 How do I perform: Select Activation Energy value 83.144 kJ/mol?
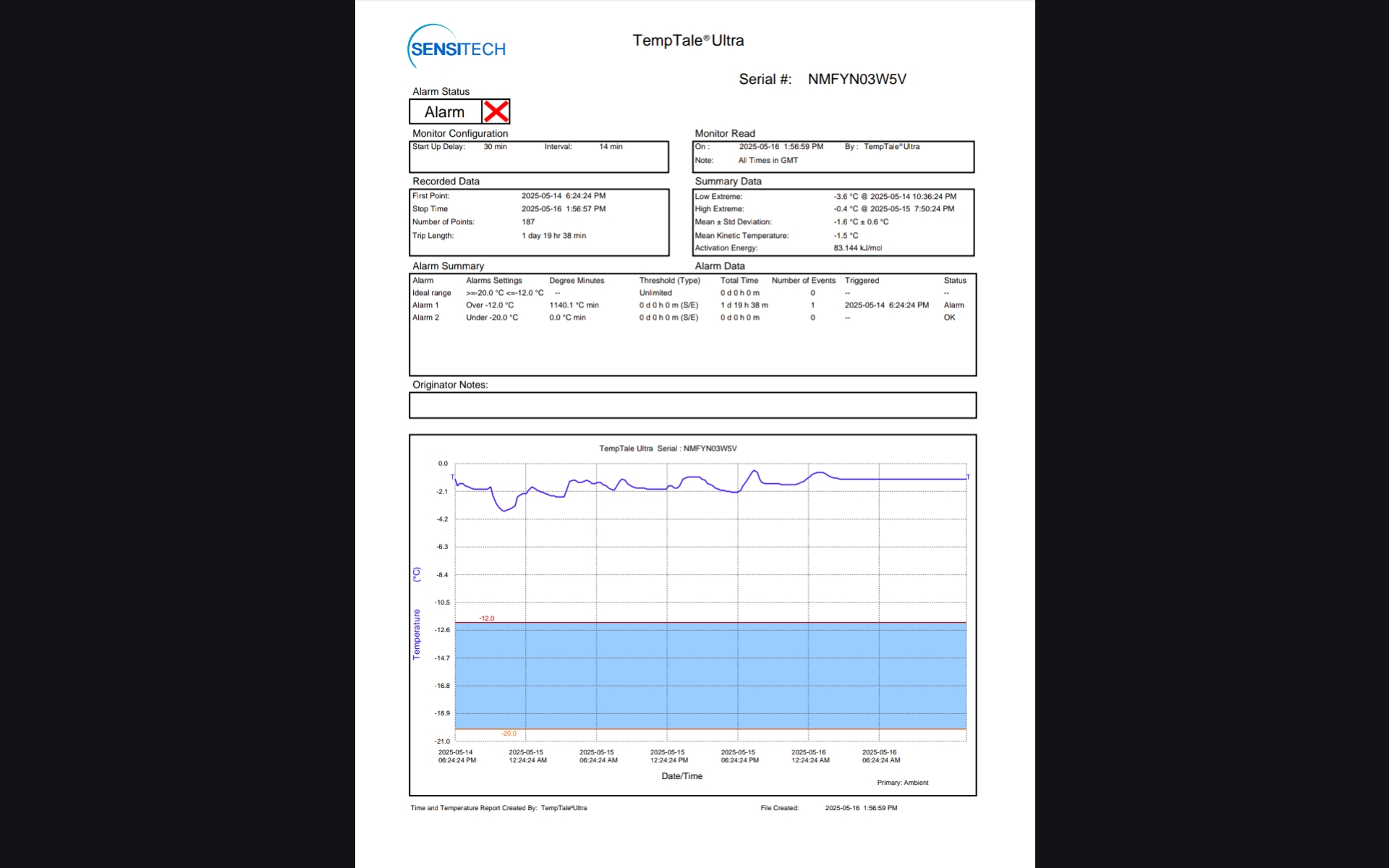tap(857, 248)
